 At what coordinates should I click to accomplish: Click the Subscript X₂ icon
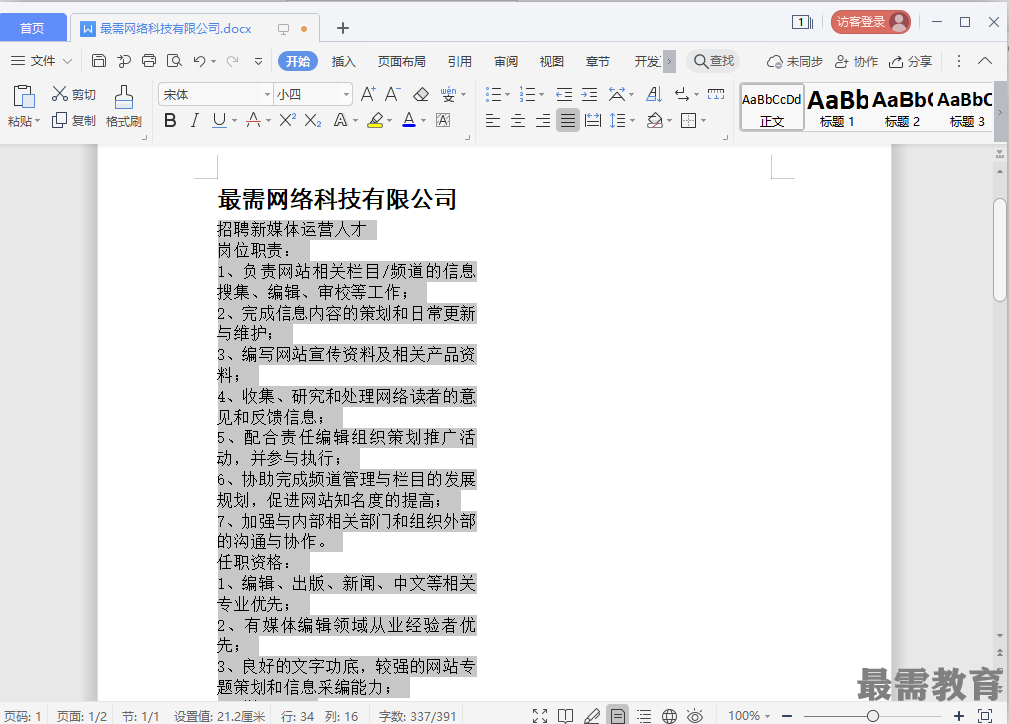pos(313,120)
